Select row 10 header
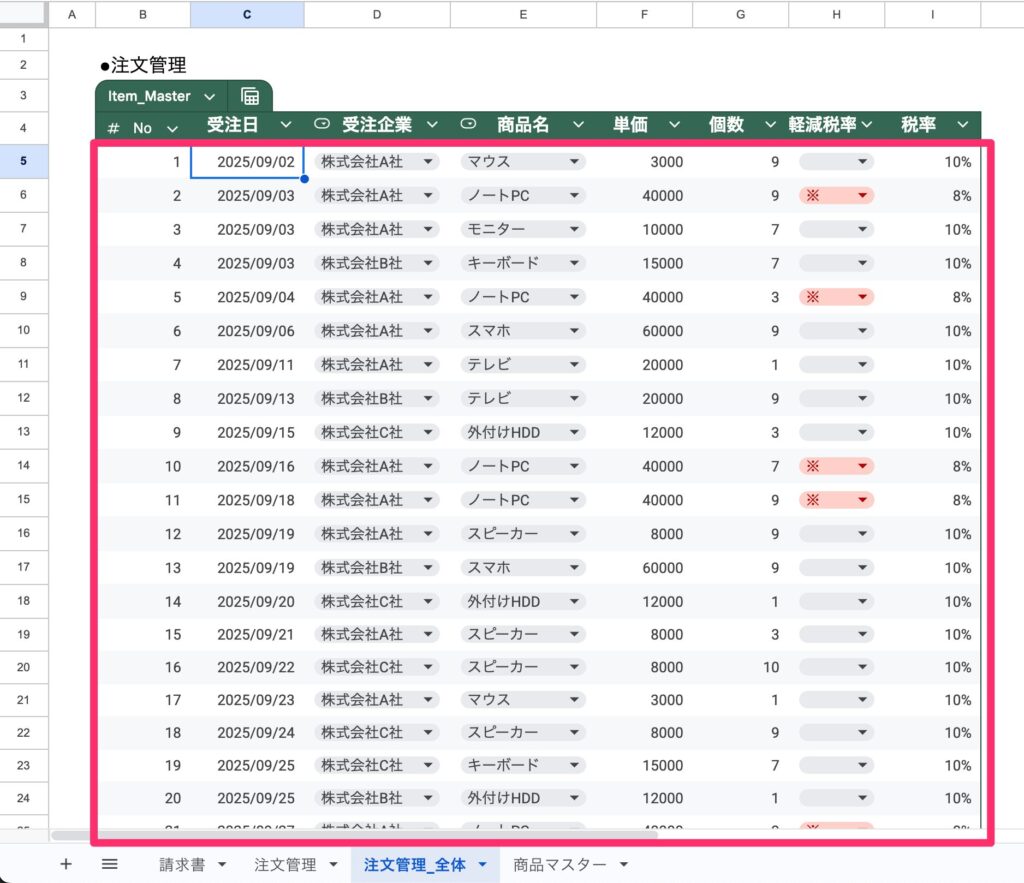This screenshot has height=883, width=1024. [x=23, y=331]
